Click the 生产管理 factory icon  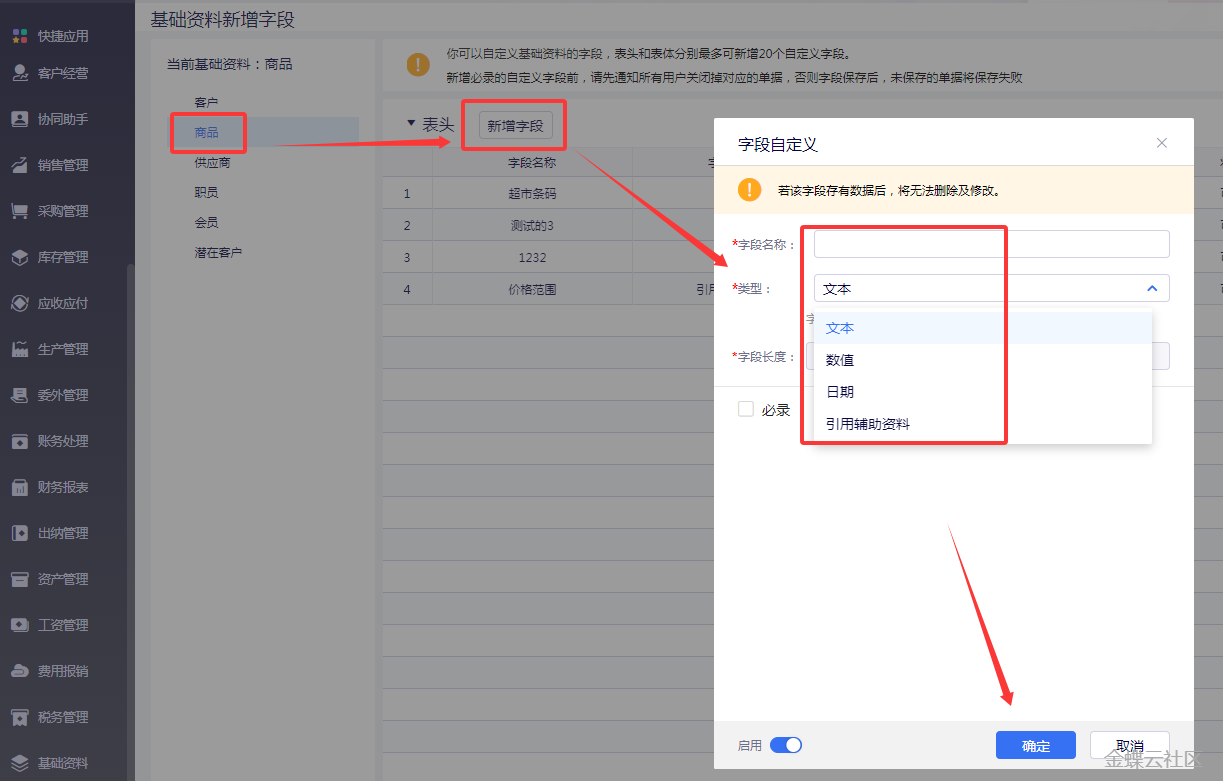pos(19,349)
